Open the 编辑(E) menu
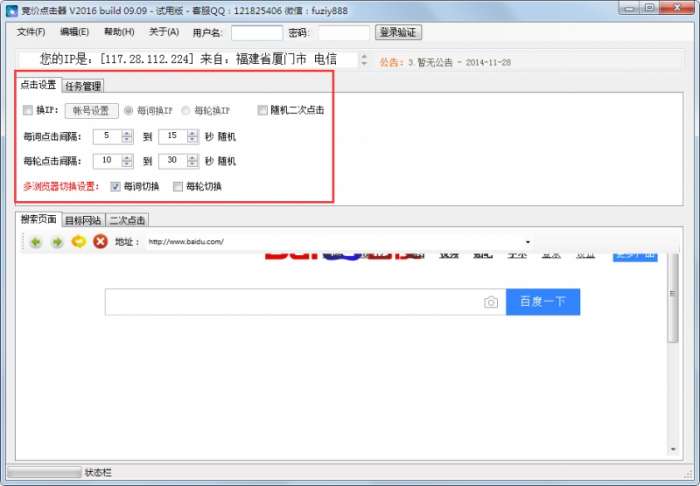This screenshot has height=486, width=700. 75,32
